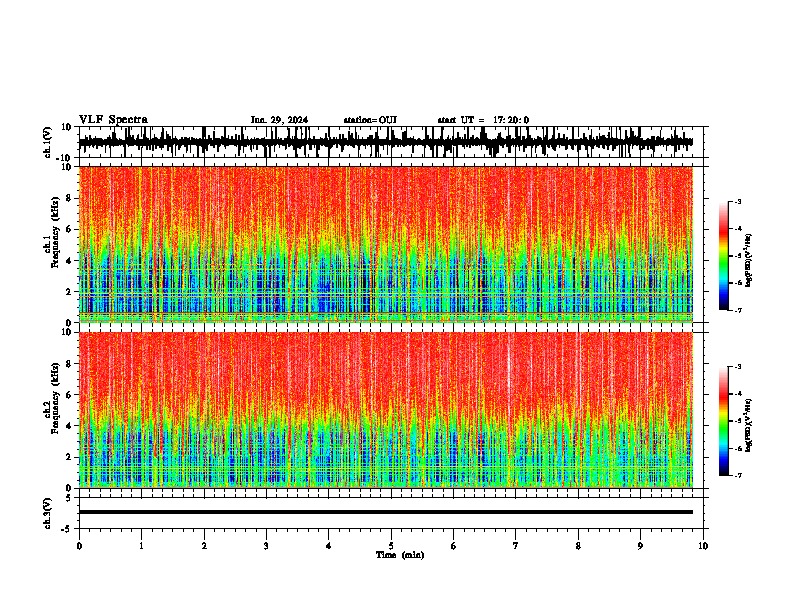
Task: Click the ch.1 voltage waveform trace
Action: click(x=385, y=142)
